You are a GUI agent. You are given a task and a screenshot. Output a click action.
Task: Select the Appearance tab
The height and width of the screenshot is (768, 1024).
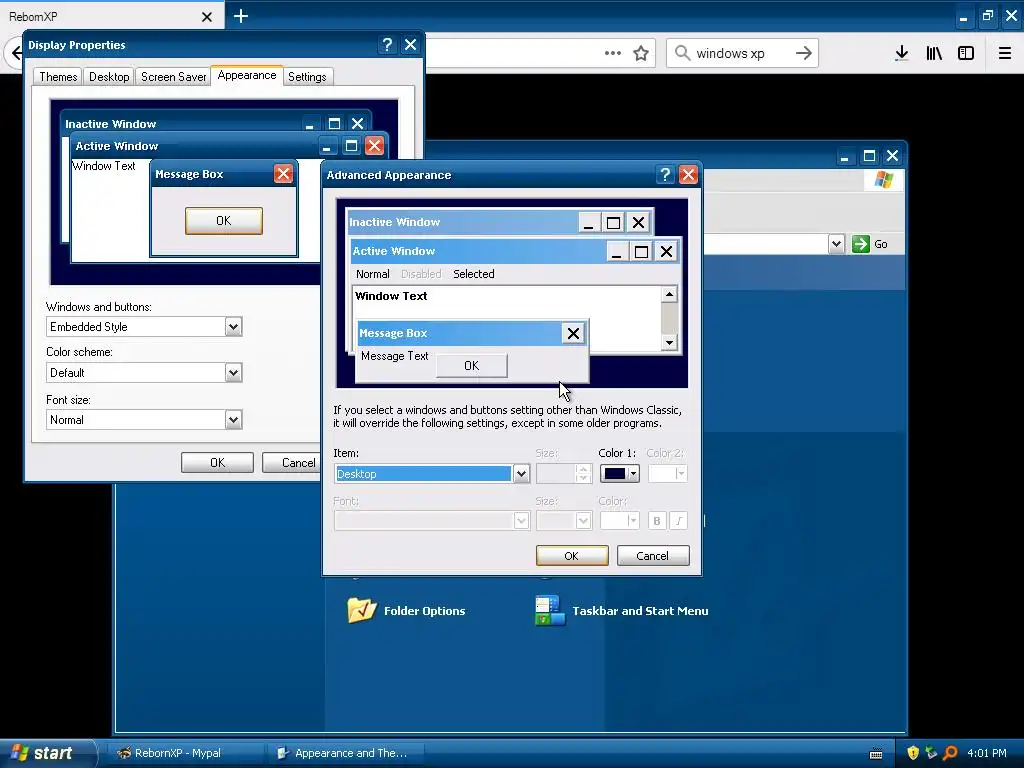pyautogui.click(x=247, y=75)
